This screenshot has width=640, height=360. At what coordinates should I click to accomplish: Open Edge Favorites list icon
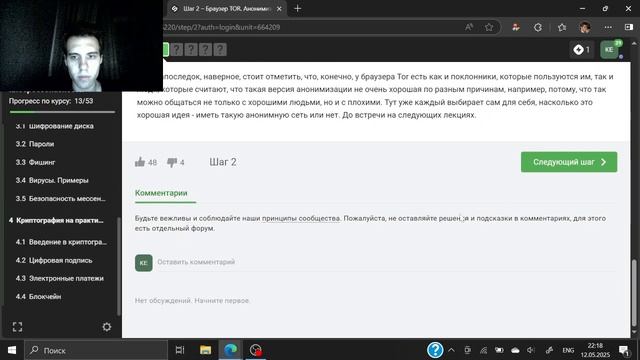562,27
